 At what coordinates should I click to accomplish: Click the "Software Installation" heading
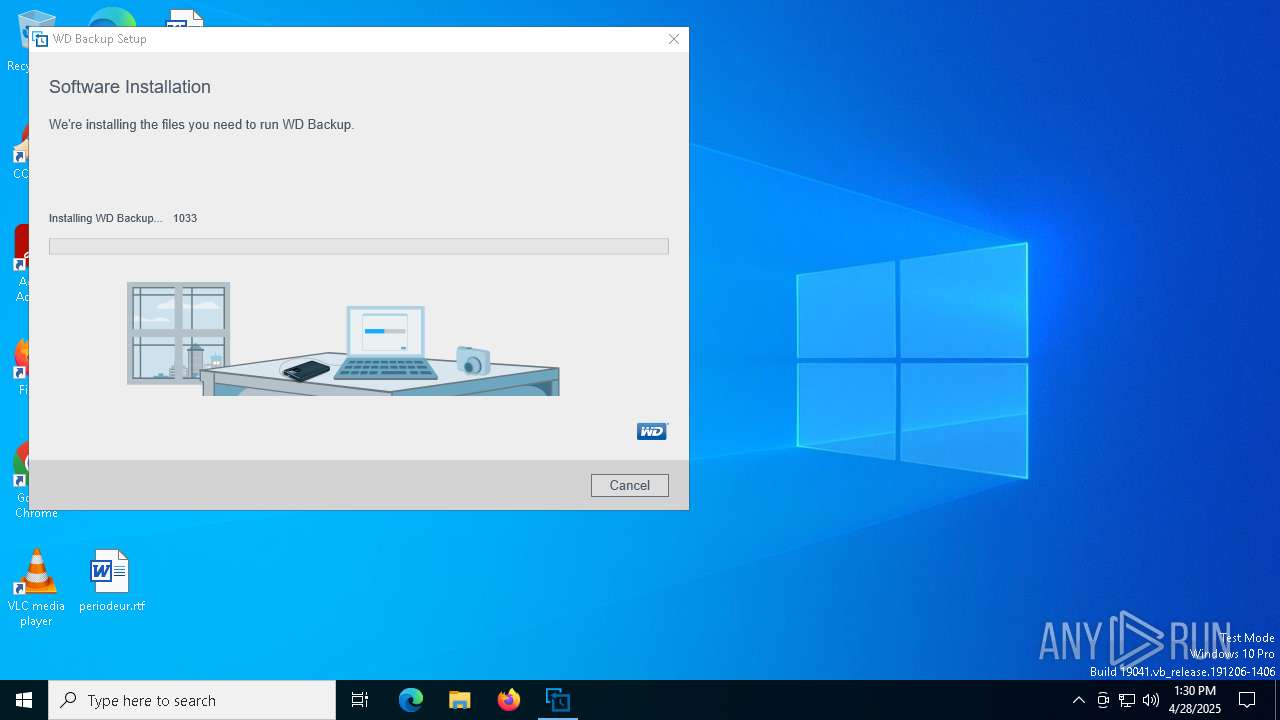click(x=130, y=87)
